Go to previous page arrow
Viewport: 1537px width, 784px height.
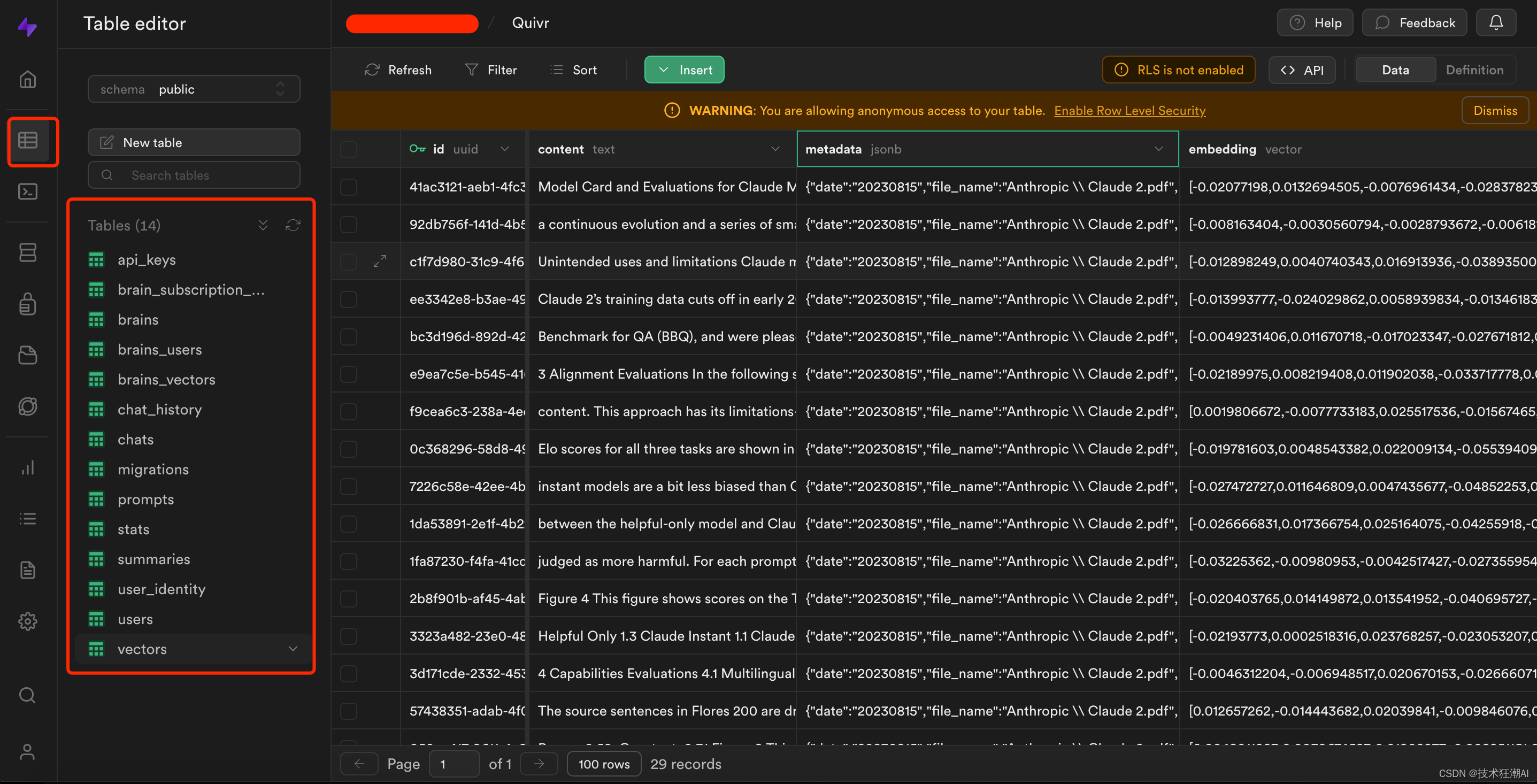359,764
